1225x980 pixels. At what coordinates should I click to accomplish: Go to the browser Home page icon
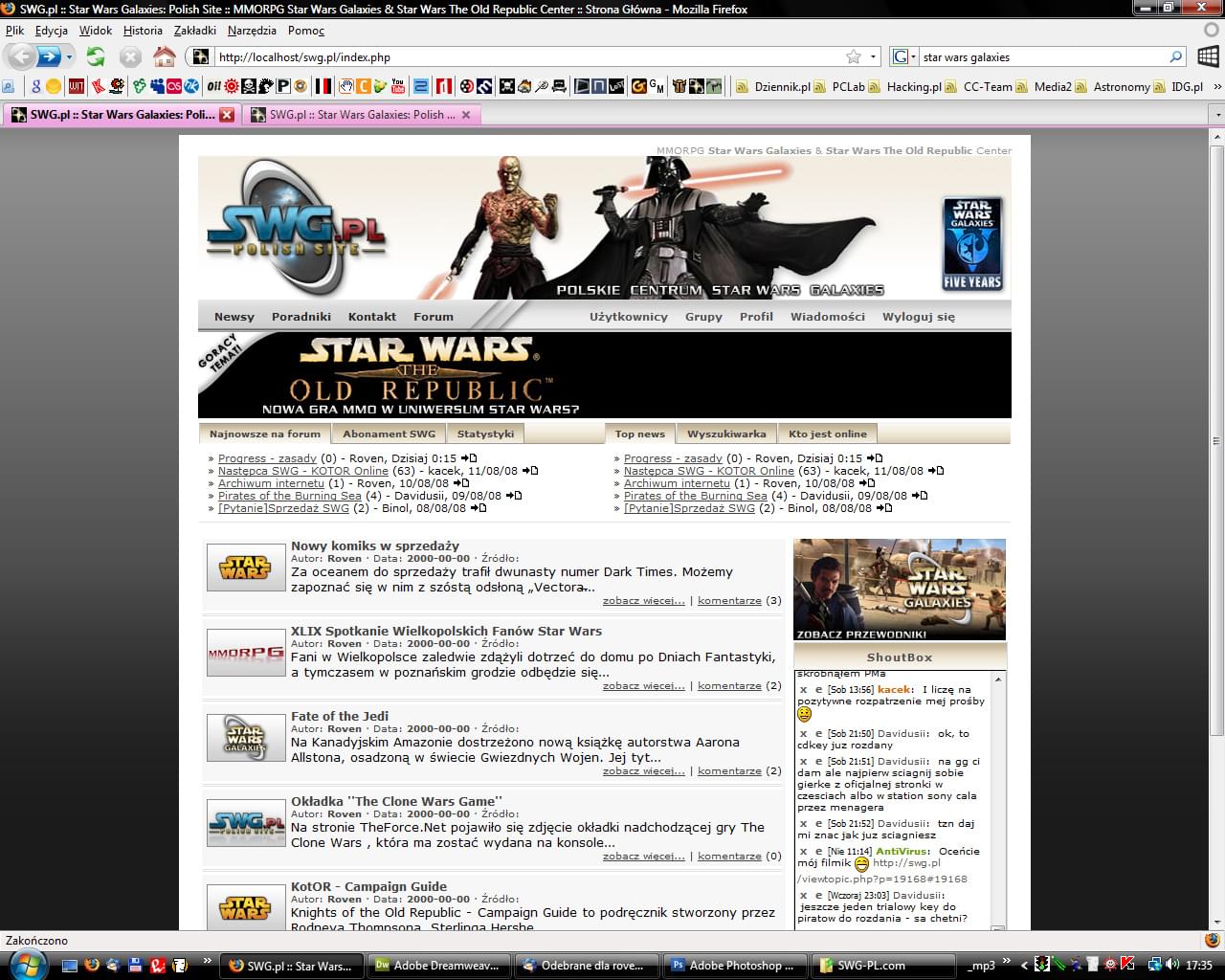click(165, 57)
